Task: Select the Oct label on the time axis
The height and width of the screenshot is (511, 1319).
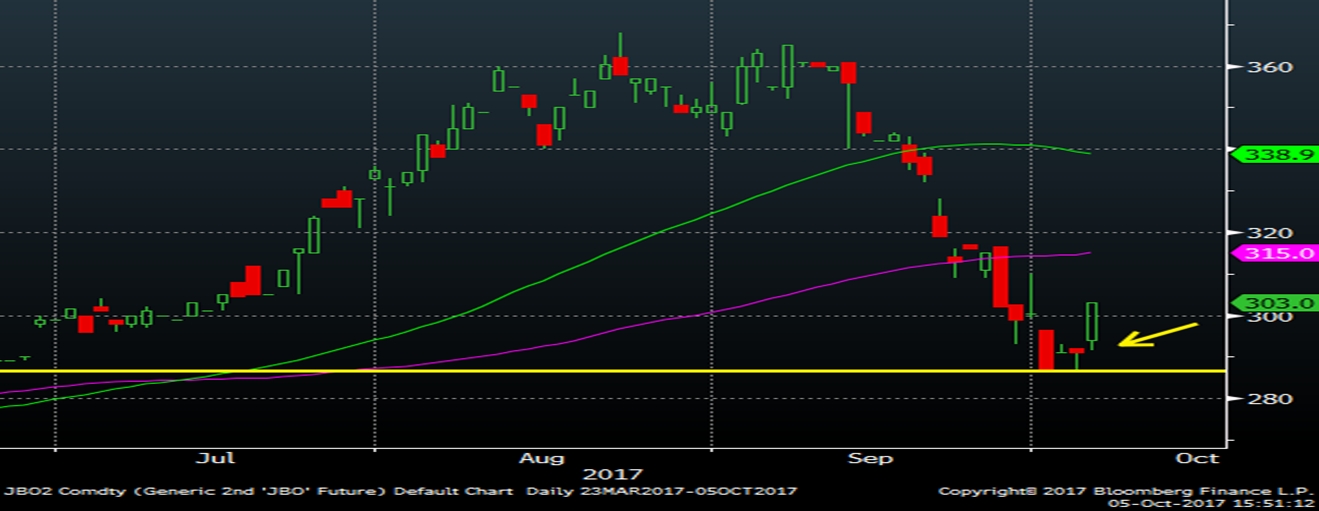Action: 1197,458
